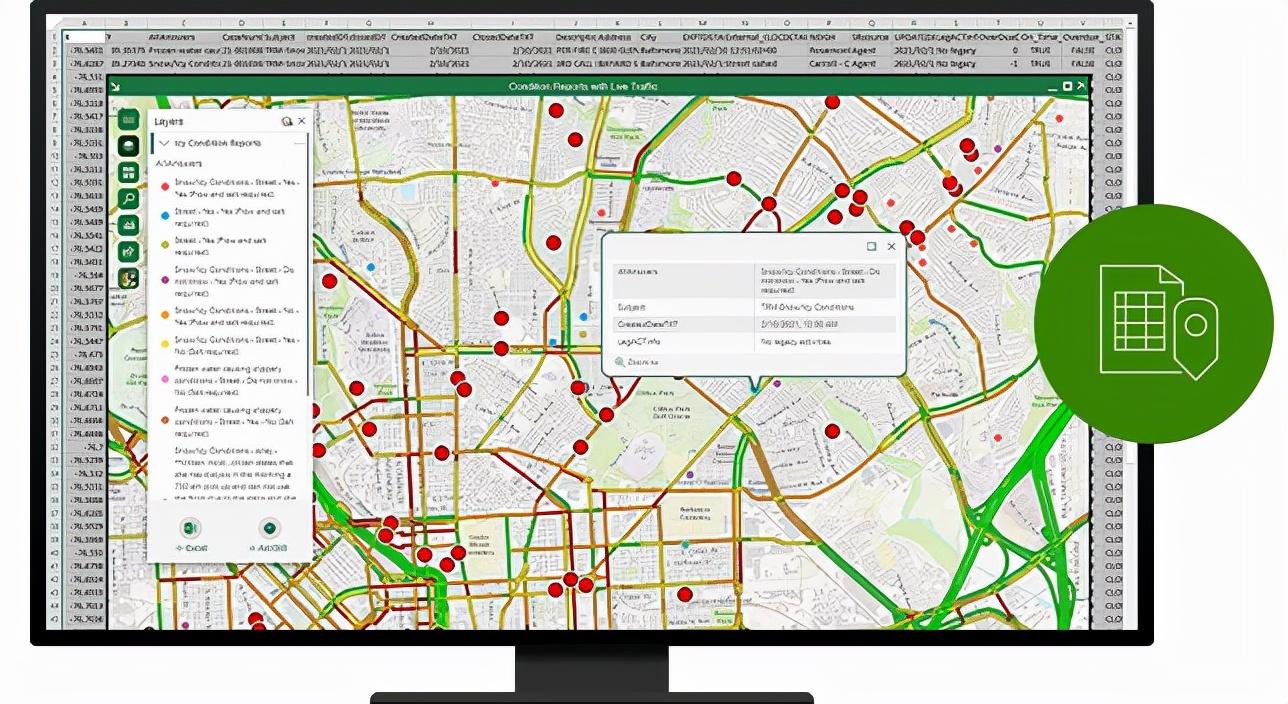Open layer options icon in Layers panel header
This screenshot has height=704, width=1288.
coord(287,121)
